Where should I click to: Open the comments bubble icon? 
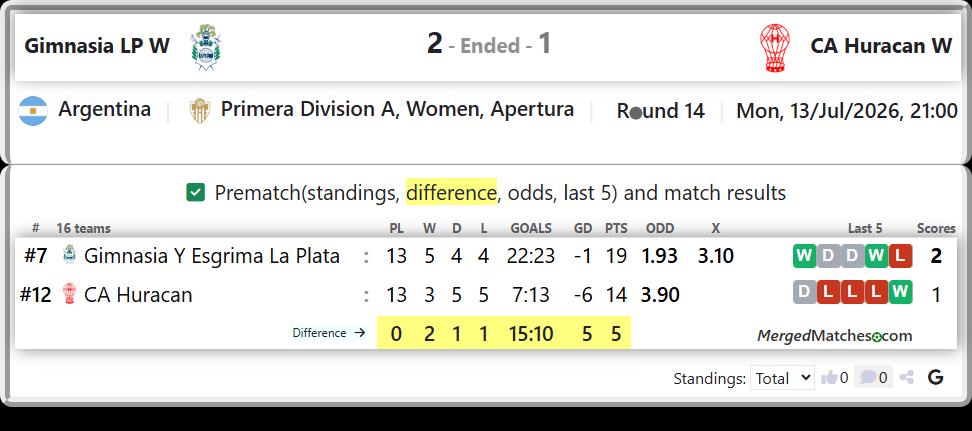tap(868, 377)
